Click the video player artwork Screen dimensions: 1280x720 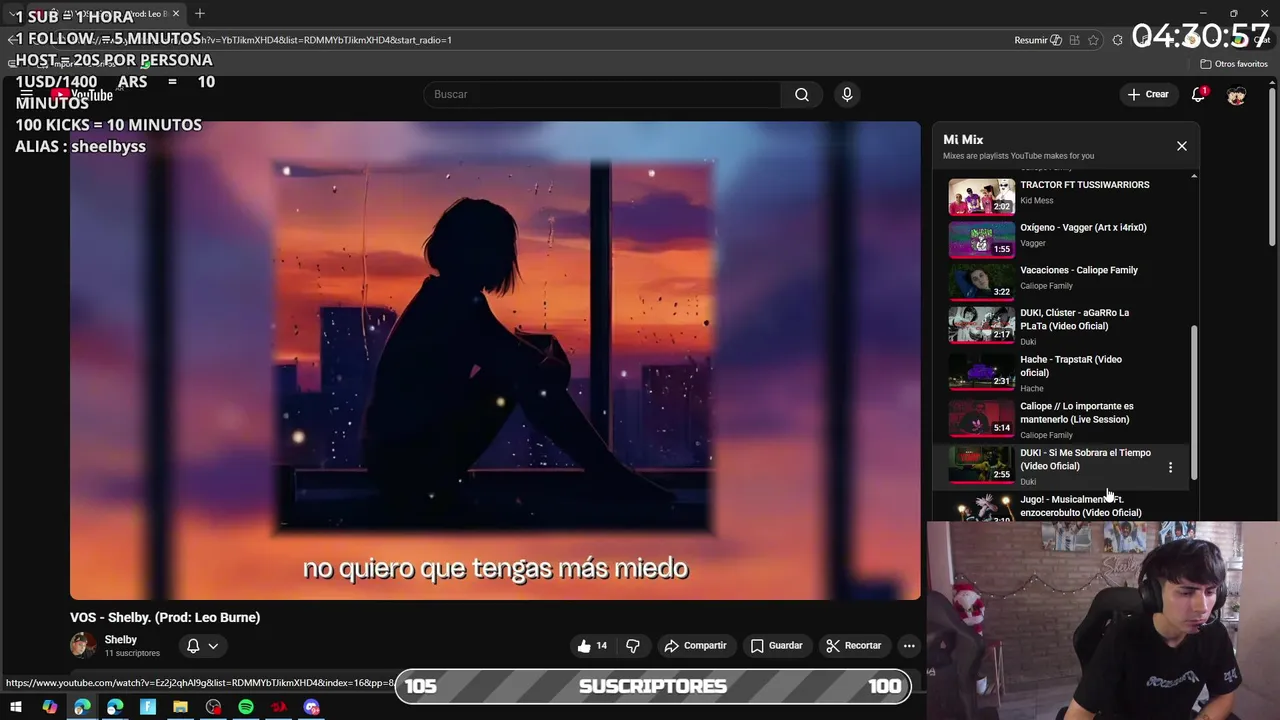495,360
